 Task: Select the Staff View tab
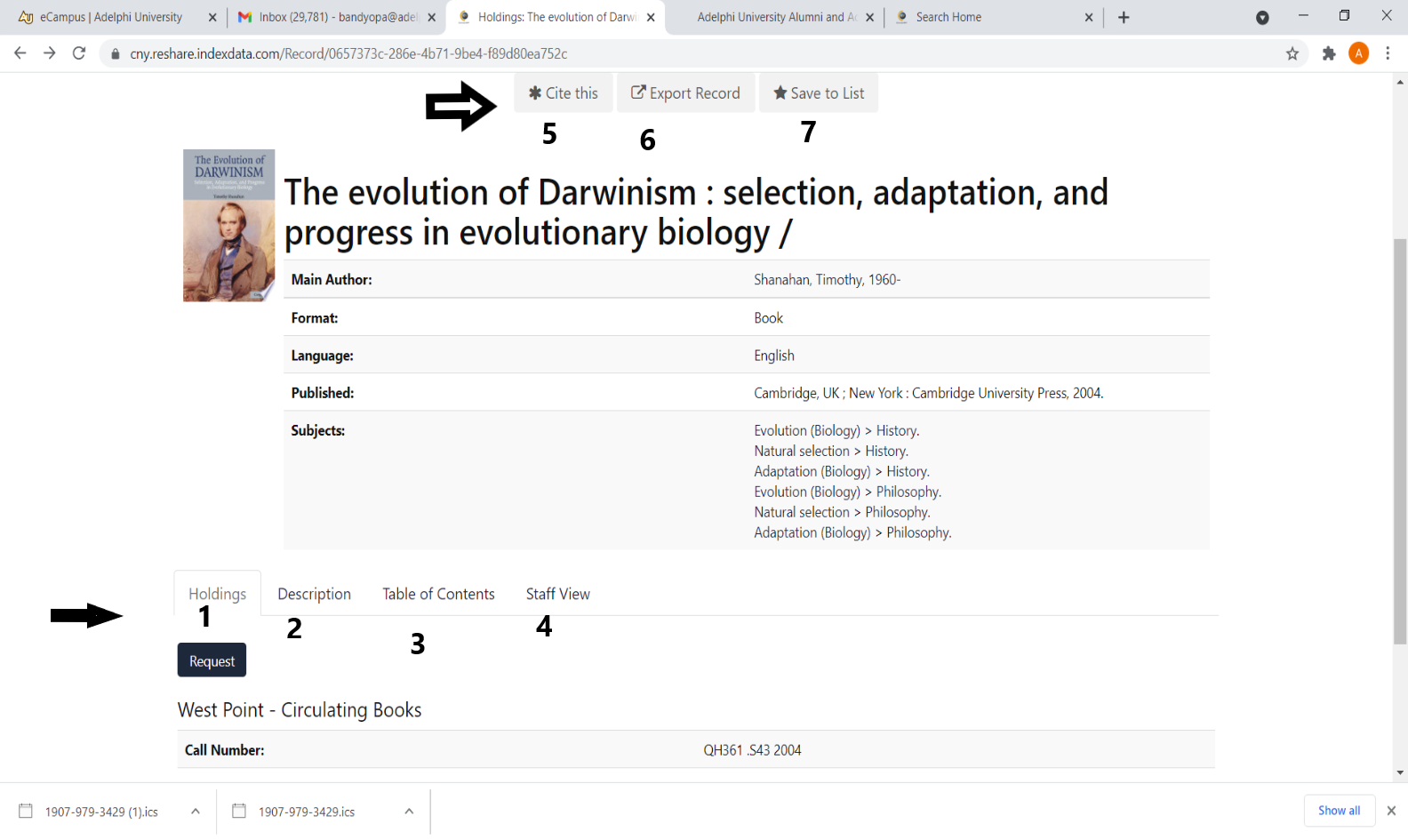click(x=557, y=594)
